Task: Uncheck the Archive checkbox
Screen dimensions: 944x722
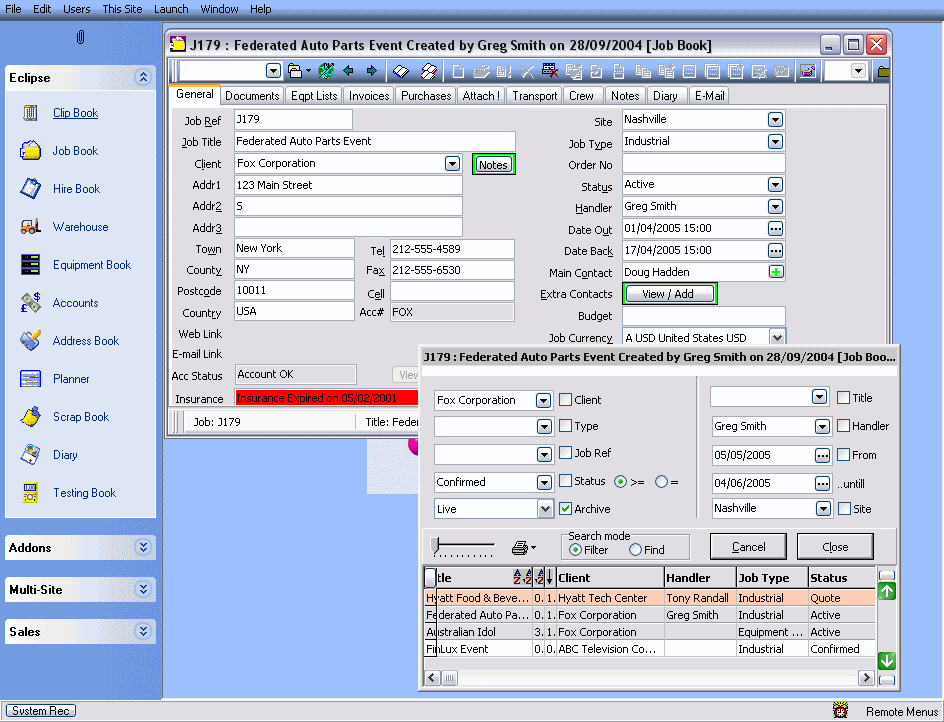Action: [x=565, y=508]
